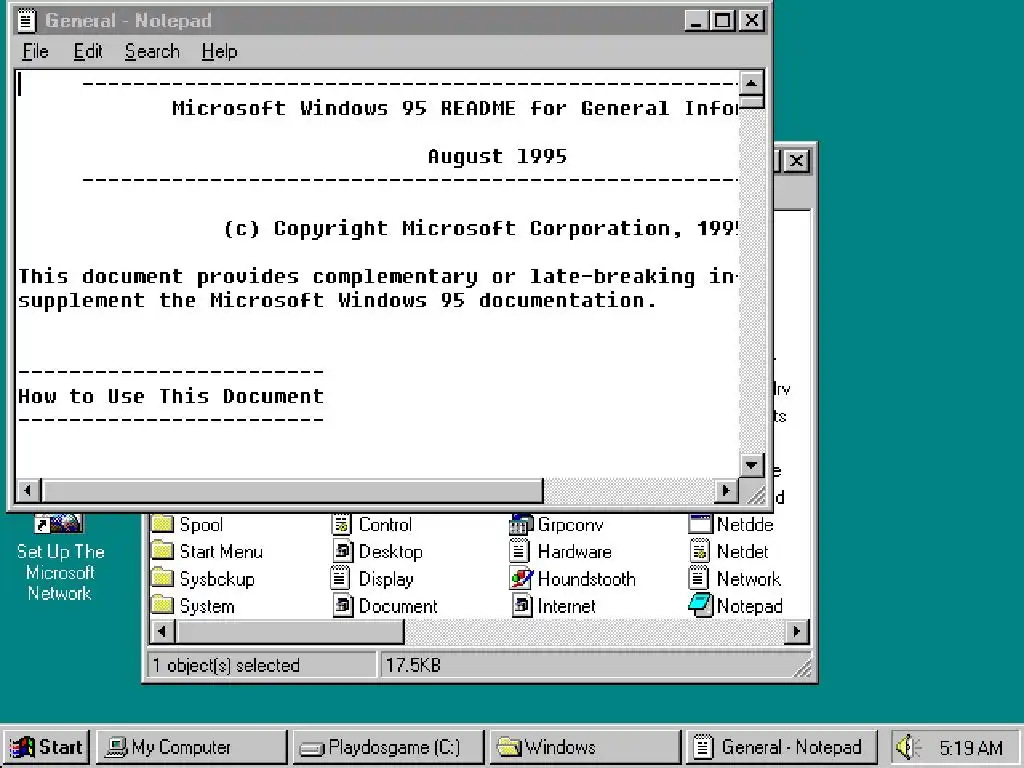
Task: Select the Sysbckup folder icon
Action: coord(163,579)
